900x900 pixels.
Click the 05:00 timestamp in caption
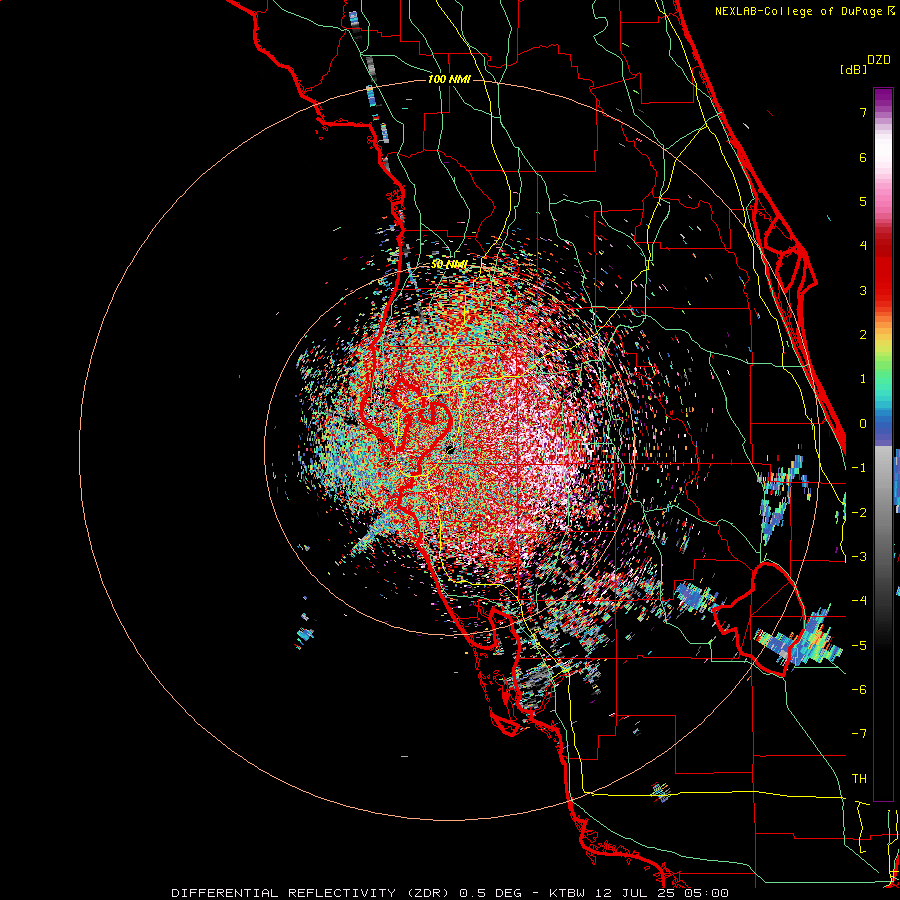pos(706,893)
